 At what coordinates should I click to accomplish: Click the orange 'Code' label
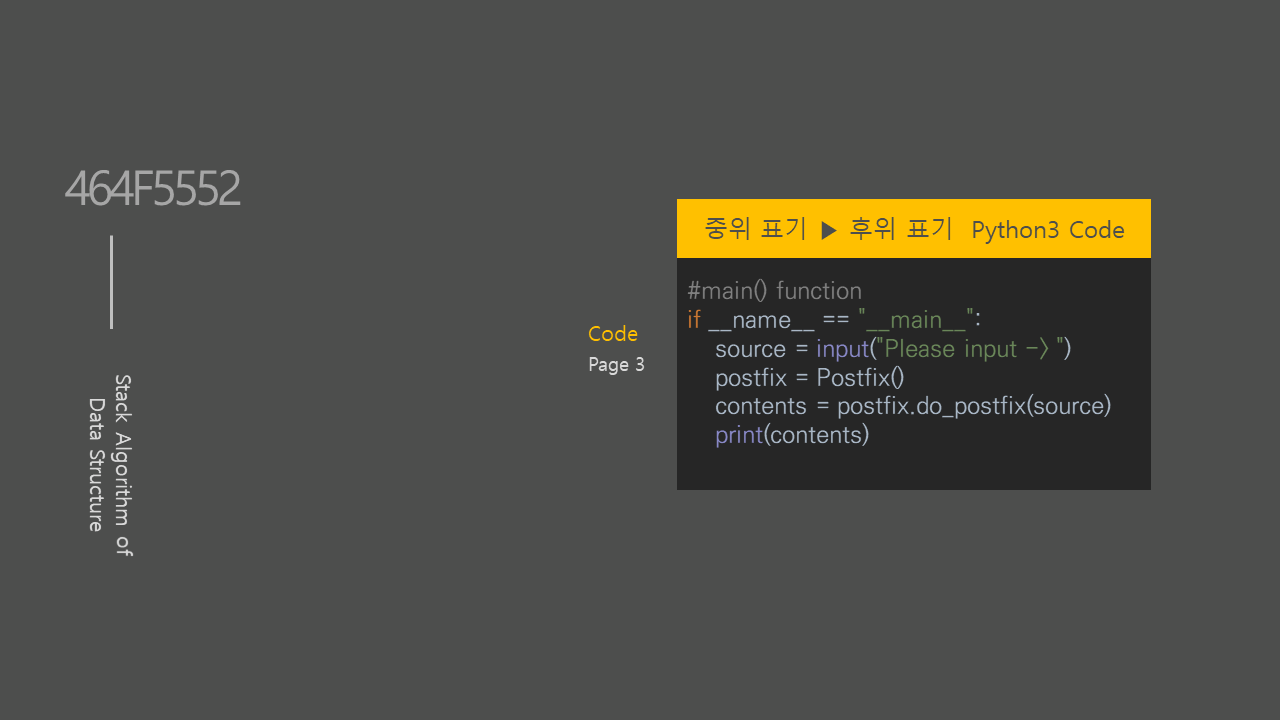tap(612, 333)
